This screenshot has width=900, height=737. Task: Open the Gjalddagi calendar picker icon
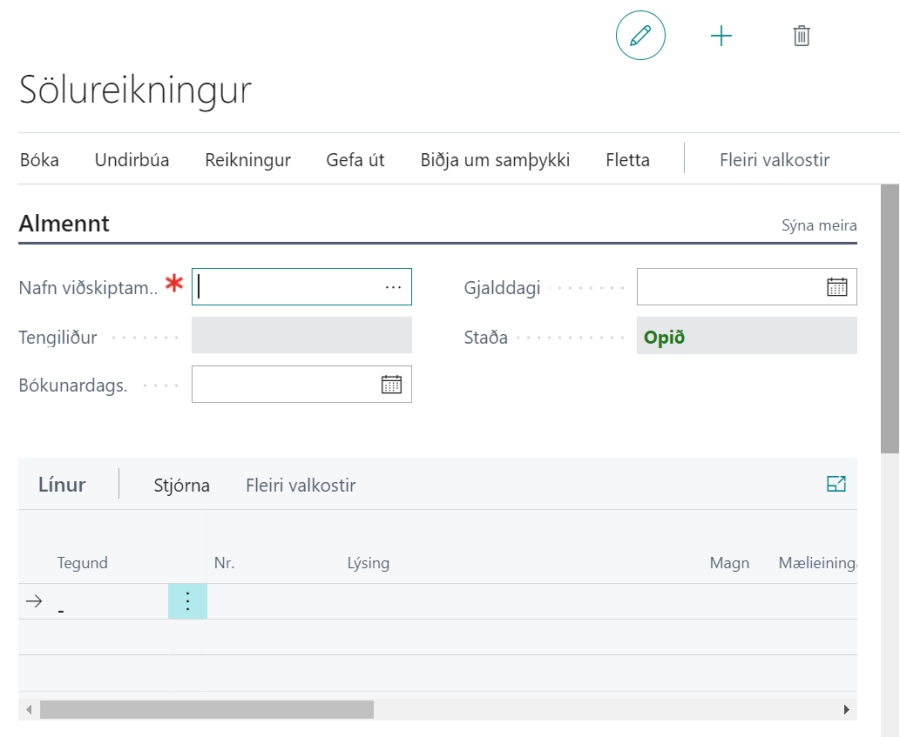point(836,287)
